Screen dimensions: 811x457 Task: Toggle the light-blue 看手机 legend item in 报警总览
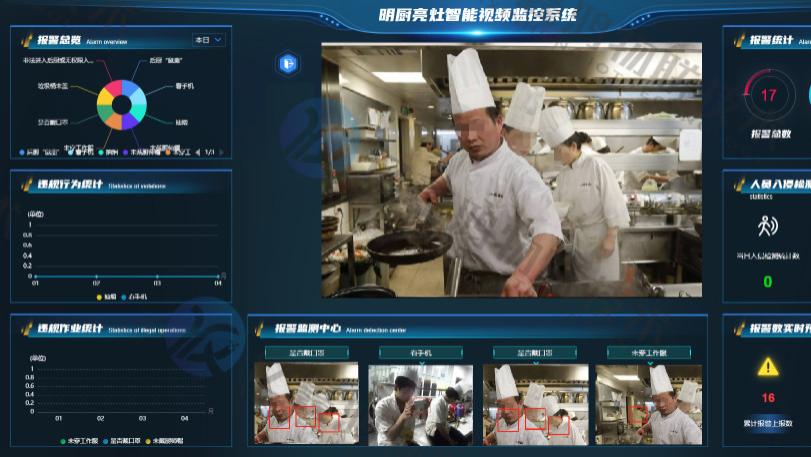coord(81,153)
